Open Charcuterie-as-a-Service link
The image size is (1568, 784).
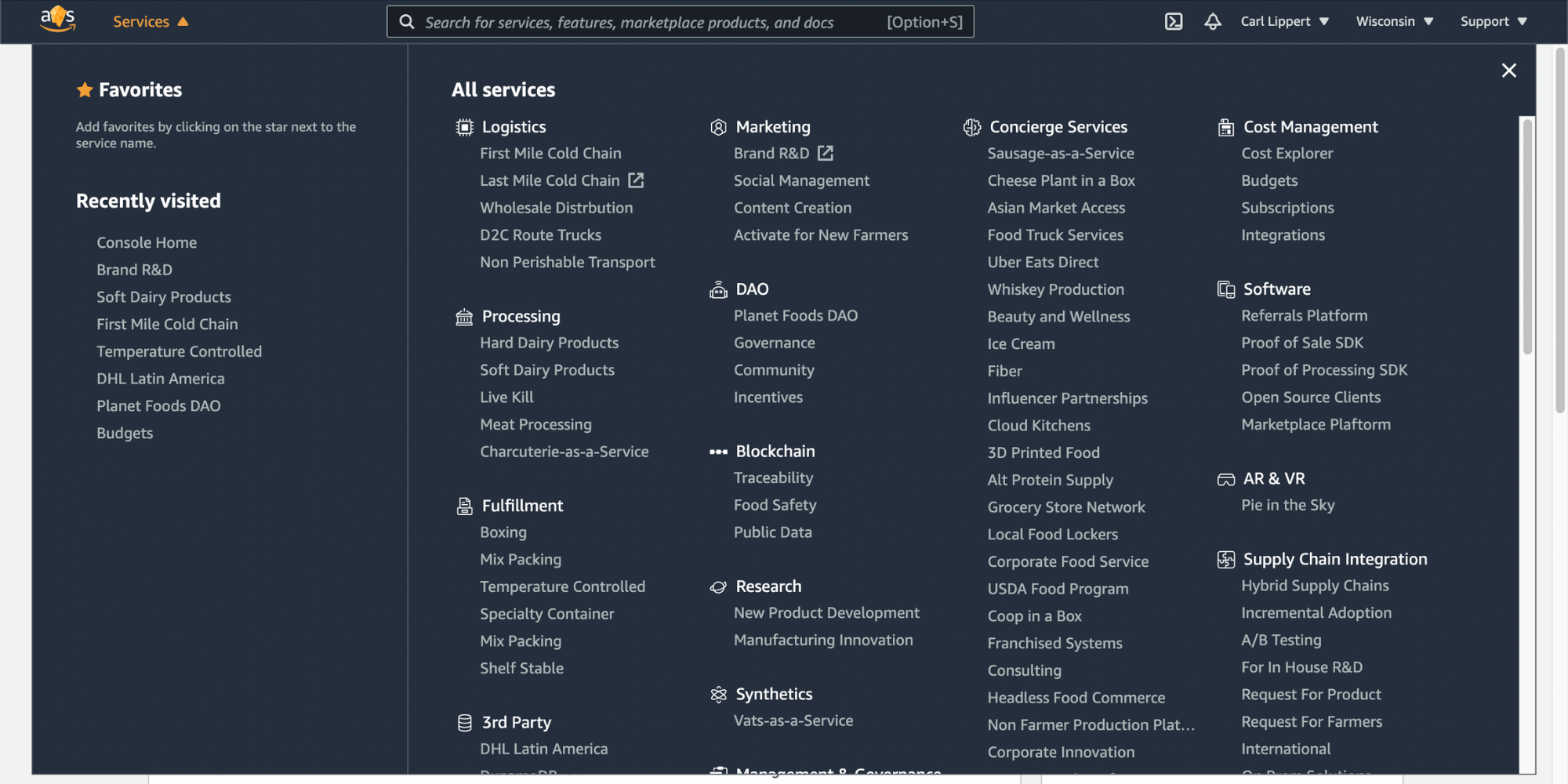pos(564,452)
